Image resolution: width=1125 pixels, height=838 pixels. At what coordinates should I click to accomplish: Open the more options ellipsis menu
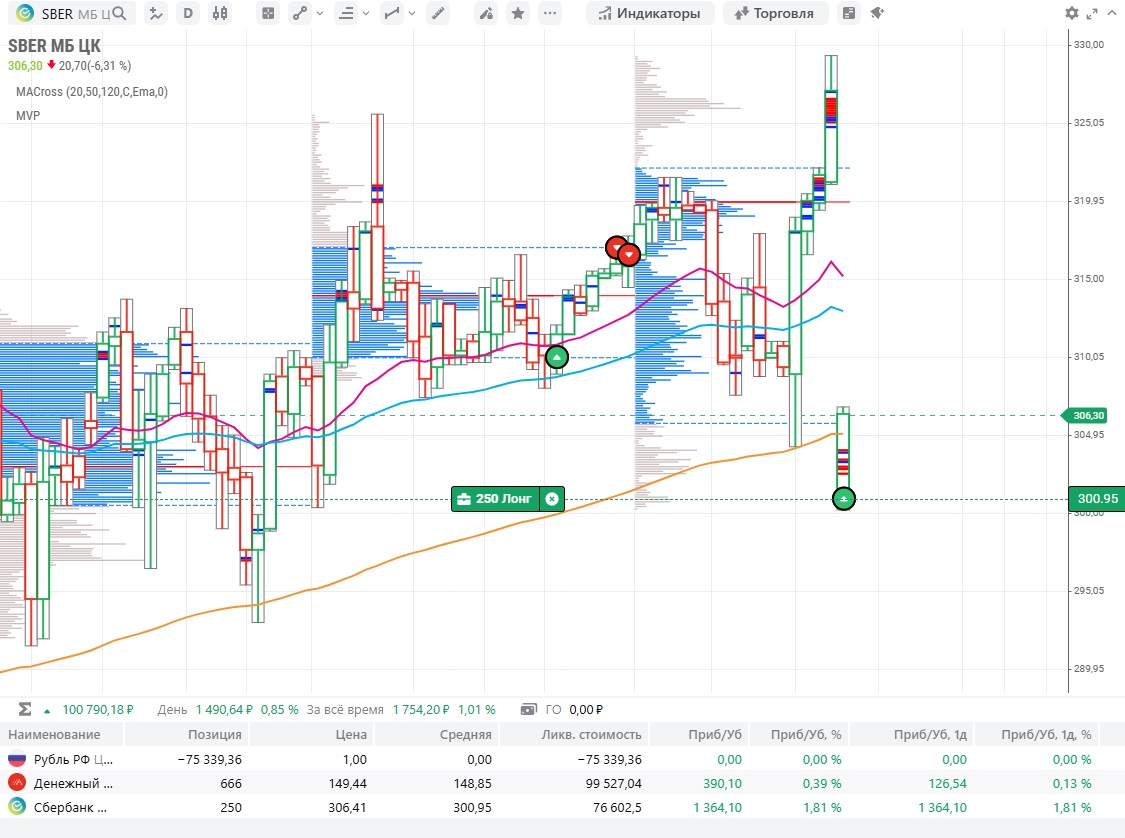pos(550,14)
